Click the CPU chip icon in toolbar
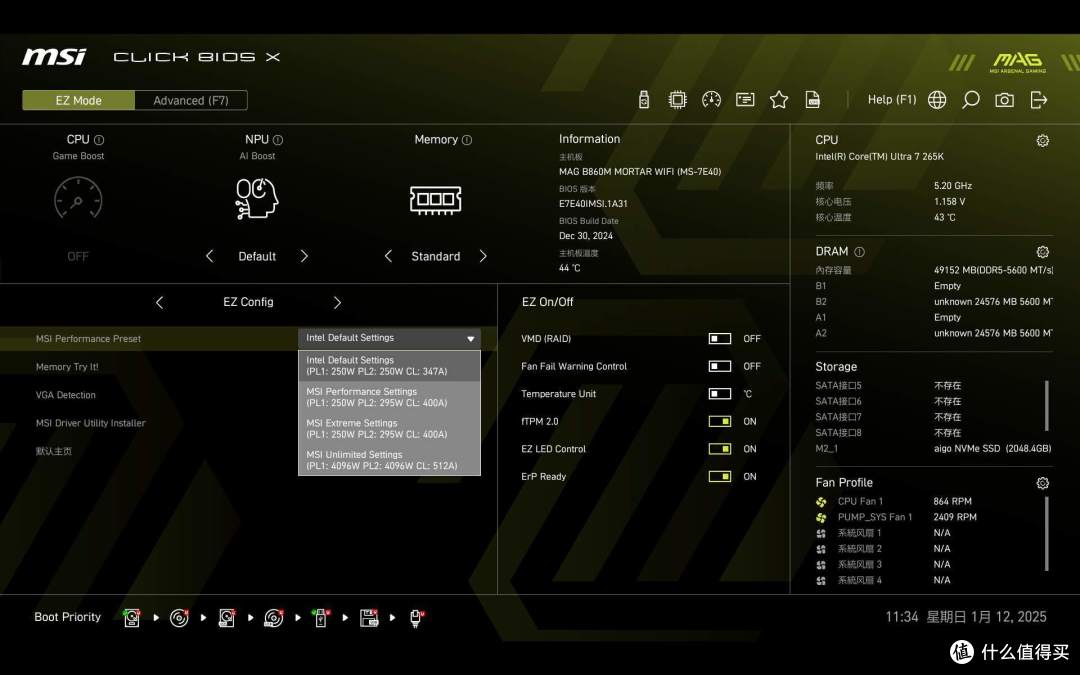Viewport: 1080px width, 675px height. coord(678,100)
